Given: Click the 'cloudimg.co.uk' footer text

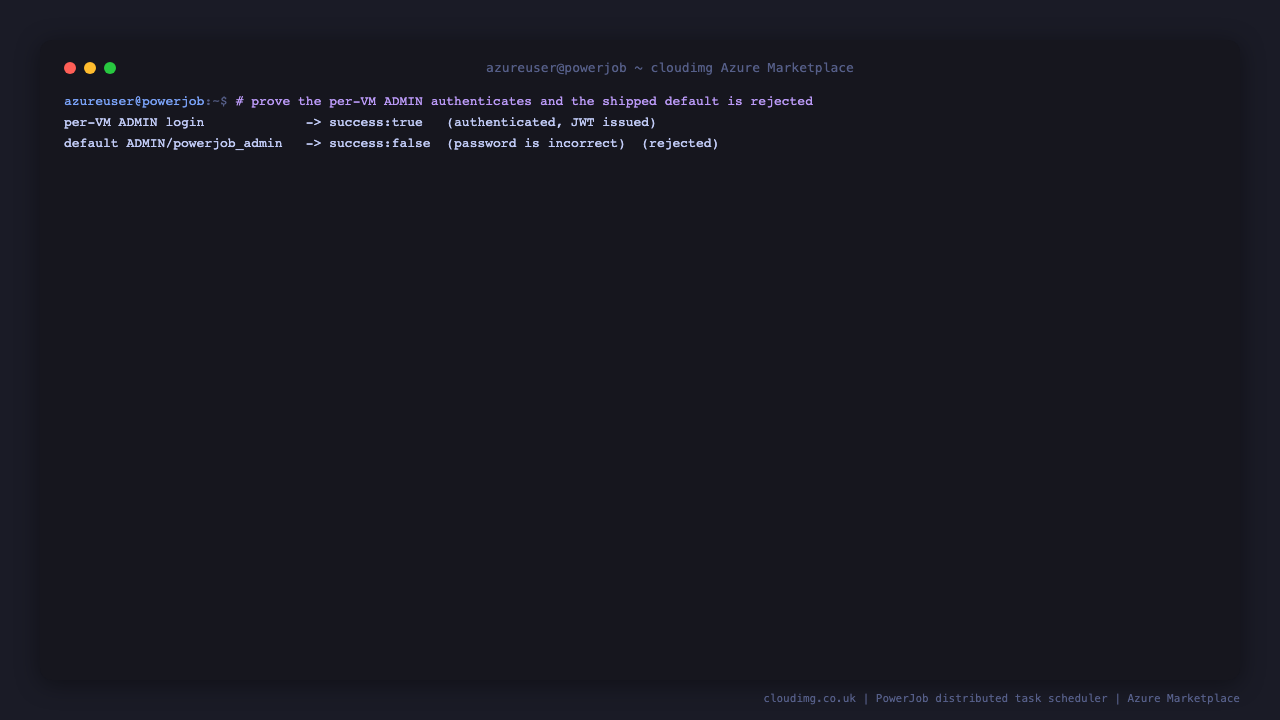Looking at the screenshot, I should [810, 698].
